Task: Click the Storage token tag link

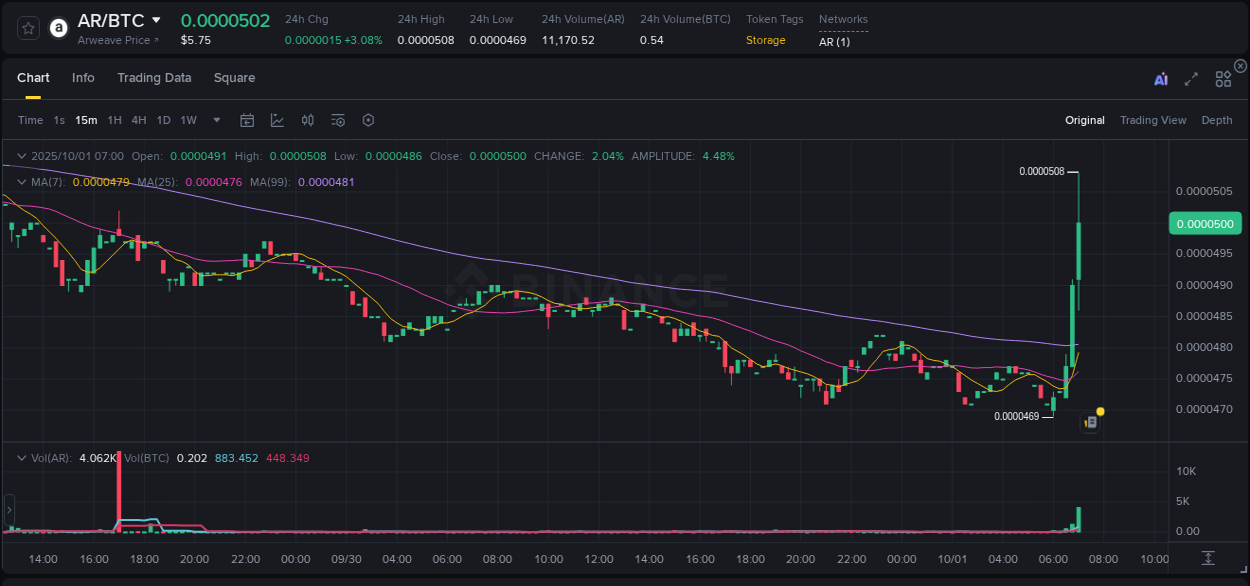Action: (765, 40)
